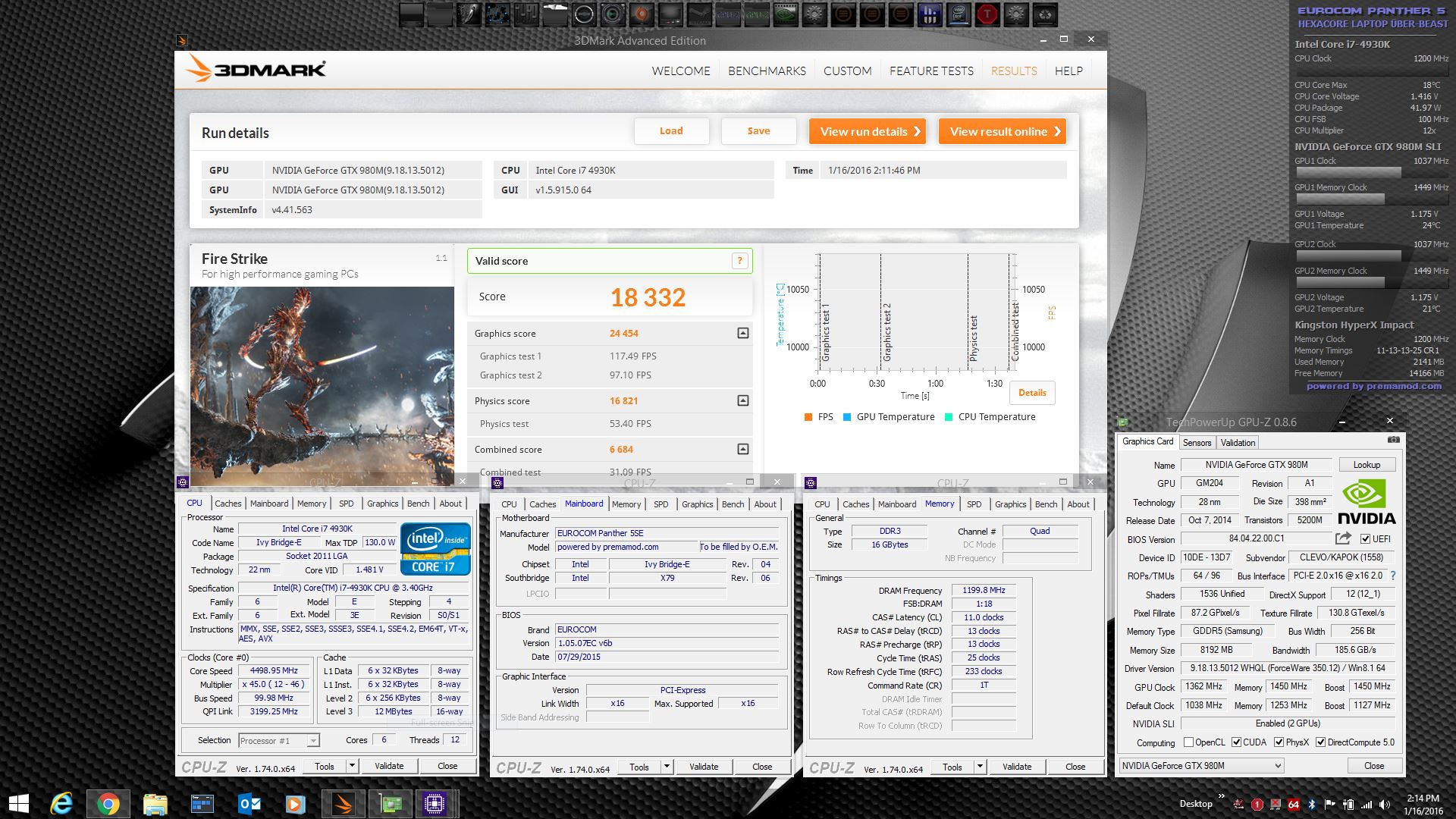Open the Intel Core icon in the top dock

pyautogui.click(x=959, y=14)
